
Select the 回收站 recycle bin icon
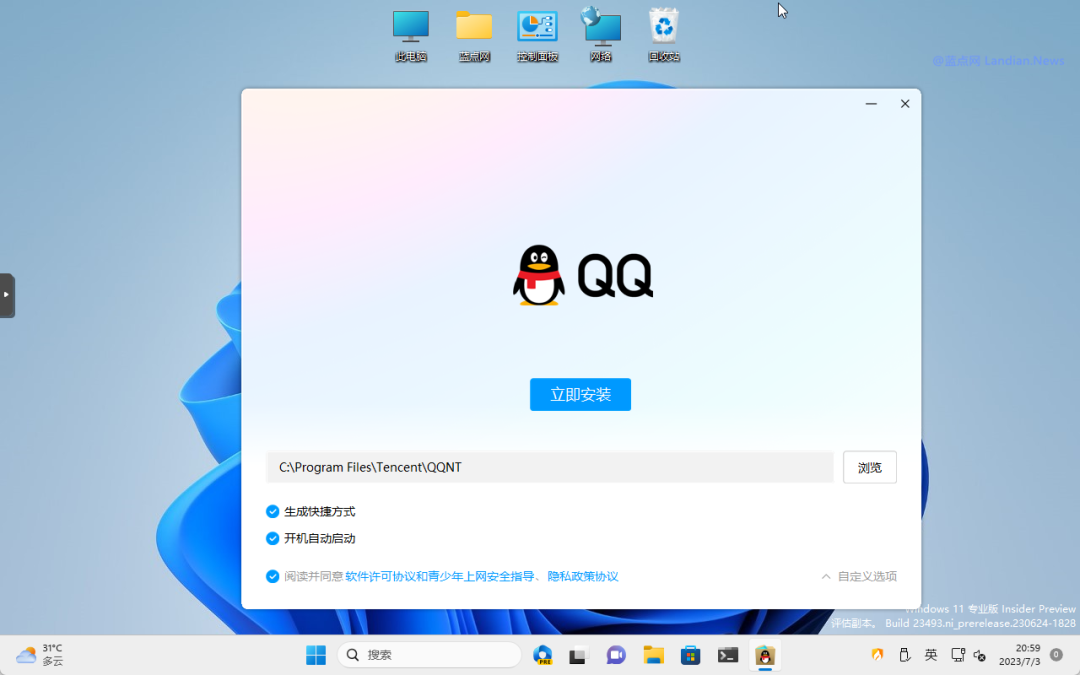[x=663, y=36]
